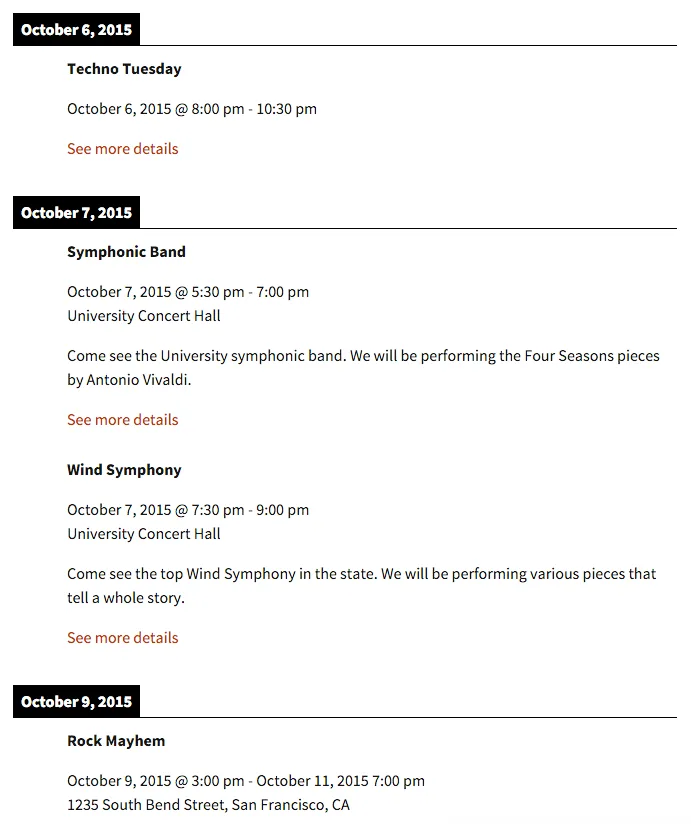Click Symphonic Band 5:30 pm time line
This screenshot has height=824, width=691.
pyautogui.click(x=188, y=292)
